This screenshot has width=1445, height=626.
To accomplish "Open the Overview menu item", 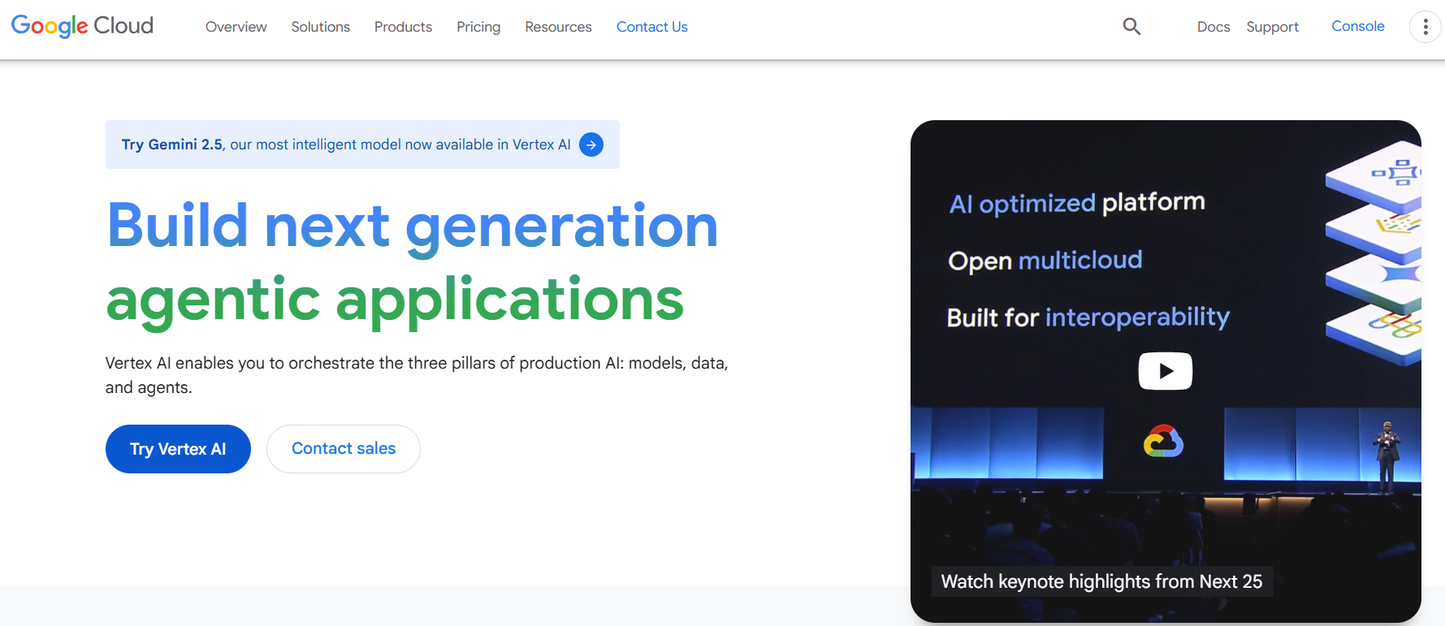I will pyautogui.click(x=236, y=27).
